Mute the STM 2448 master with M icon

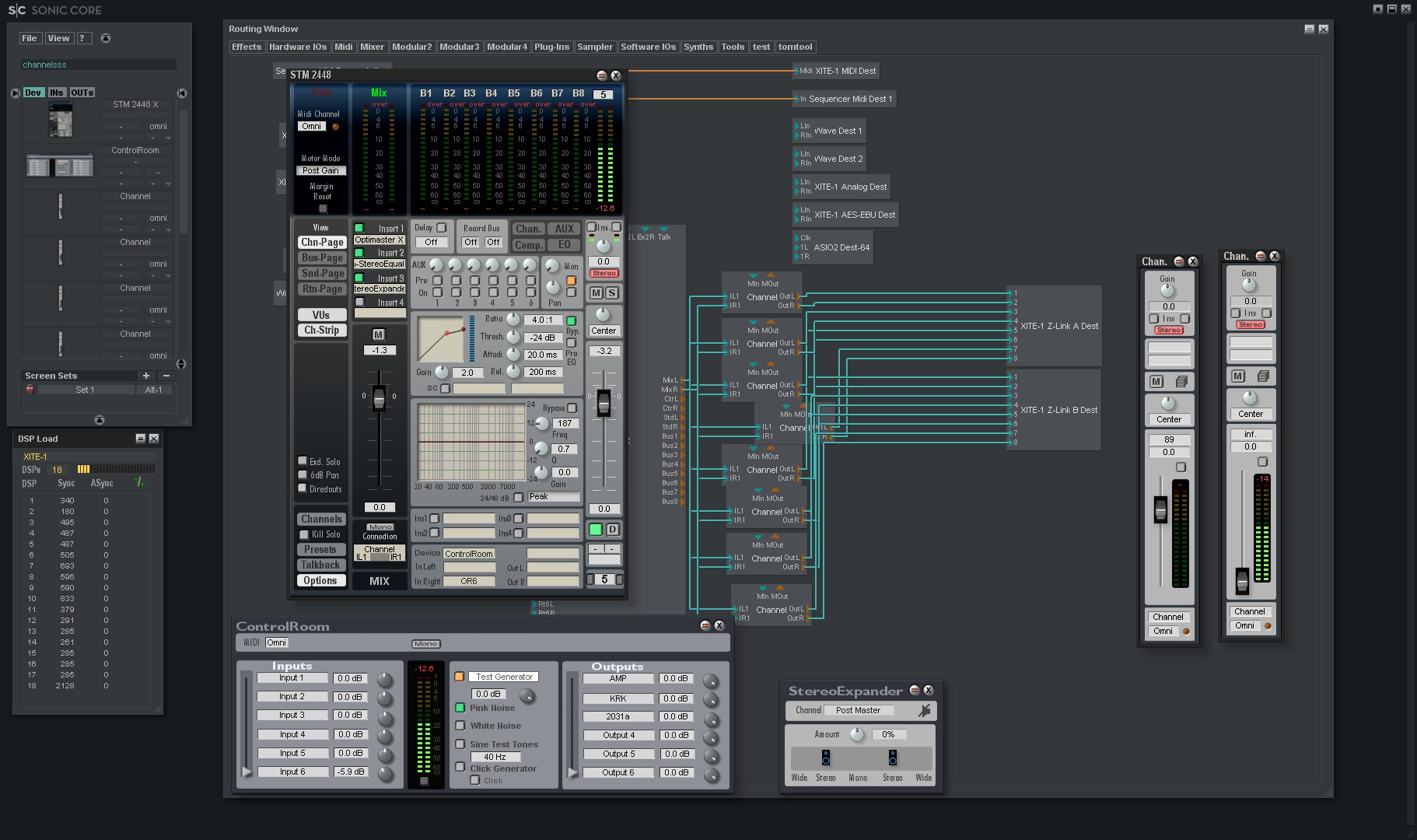point(596,292)
